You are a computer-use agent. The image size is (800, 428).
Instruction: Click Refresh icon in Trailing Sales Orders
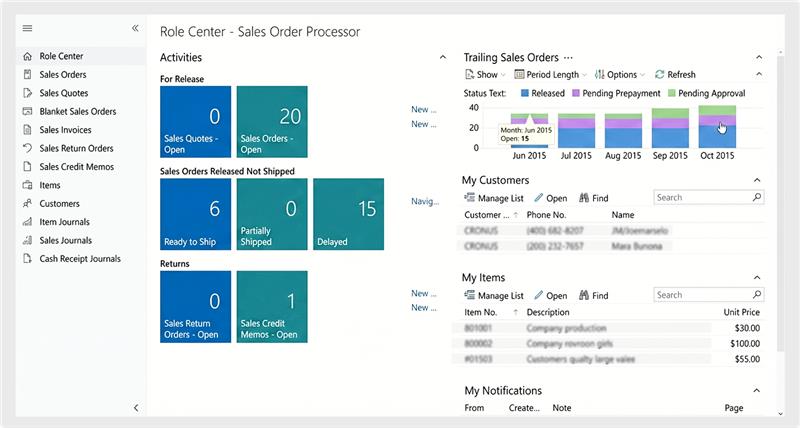[x=660, y=75]
